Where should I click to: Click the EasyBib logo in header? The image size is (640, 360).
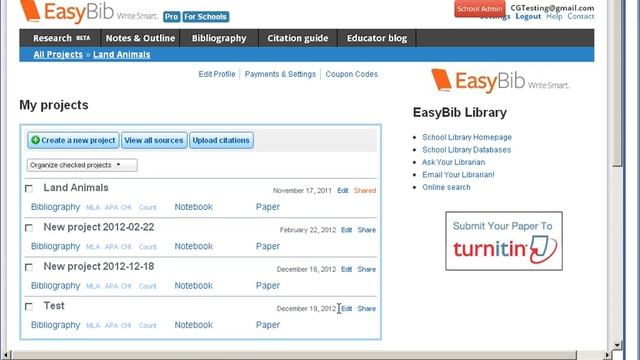click(x=89, y=11)
